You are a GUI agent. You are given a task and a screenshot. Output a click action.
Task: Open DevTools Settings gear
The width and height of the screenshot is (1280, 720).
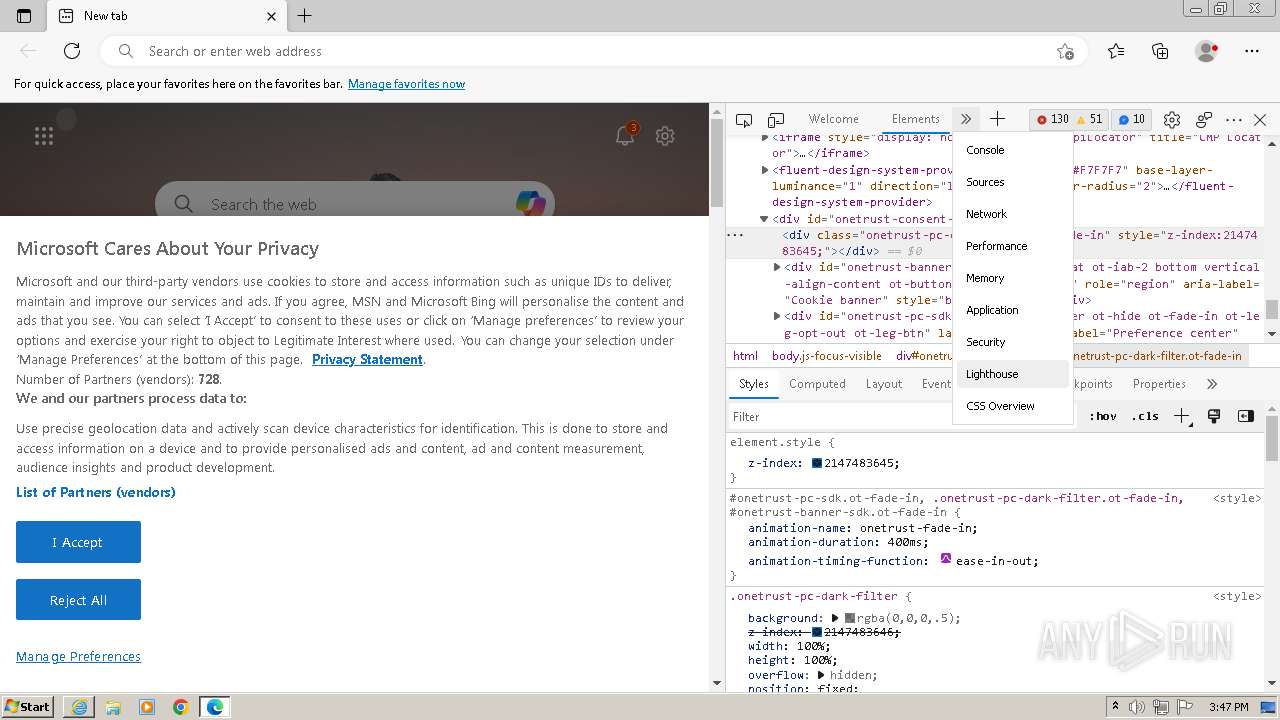(x=1172, y=119)
